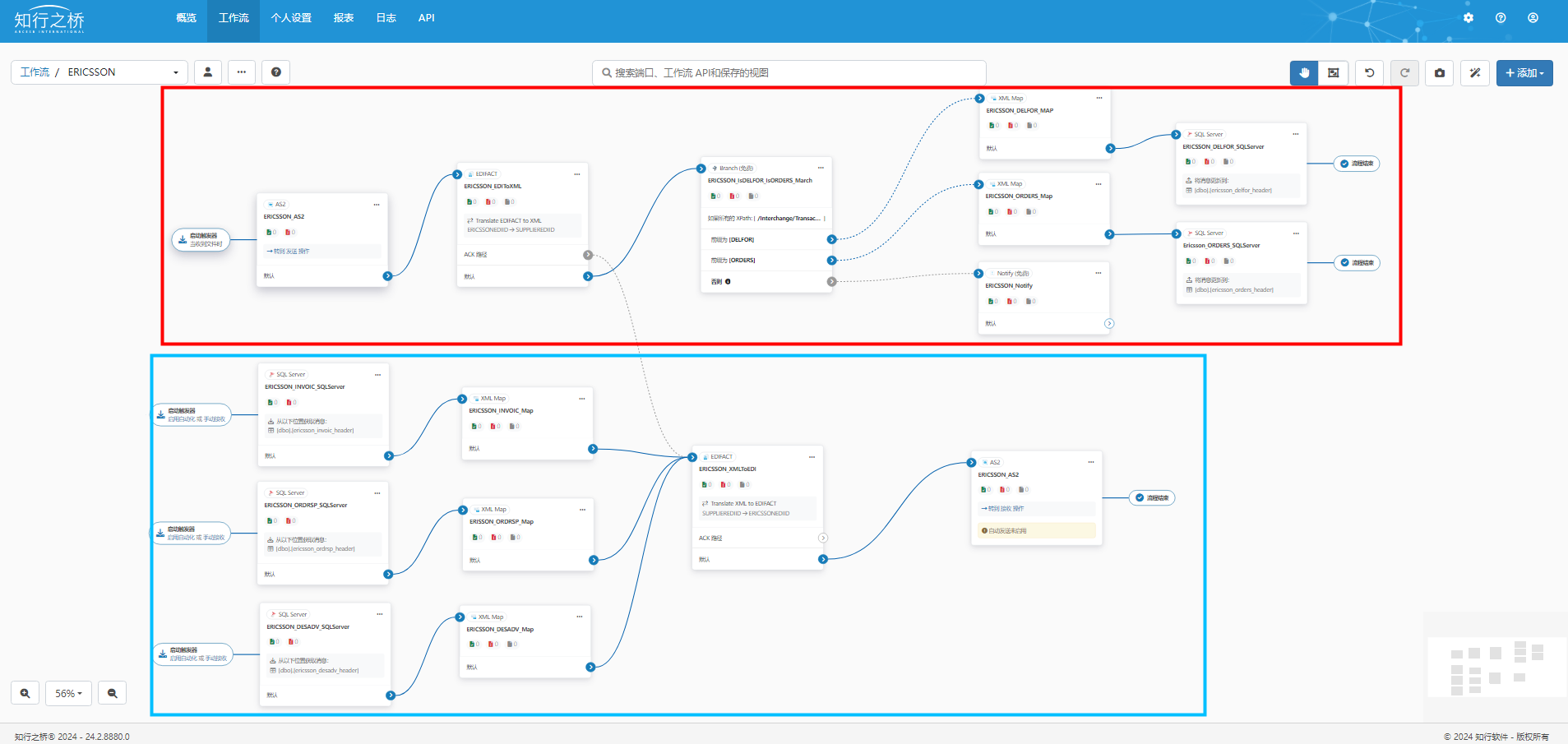Activate the hand pan tool
The image size is (1568, 744).
click(1304, 73)
